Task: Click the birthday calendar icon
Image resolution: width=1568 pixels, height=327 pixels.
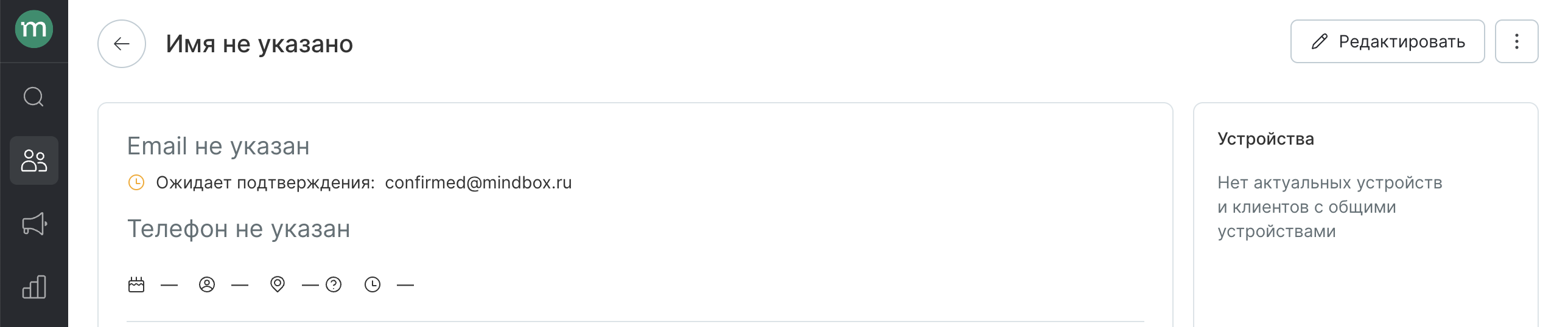Action: pos(136,284)
